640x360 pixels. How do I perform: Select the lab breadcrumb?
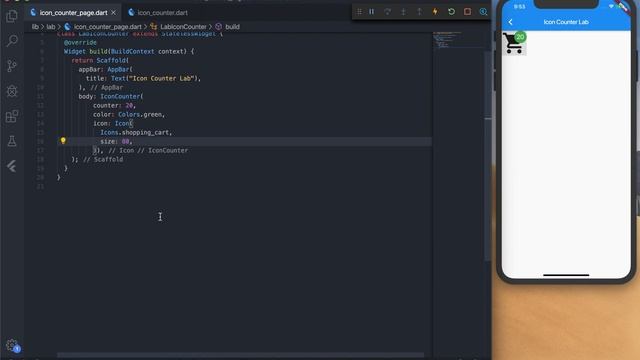tap(51, 27)
